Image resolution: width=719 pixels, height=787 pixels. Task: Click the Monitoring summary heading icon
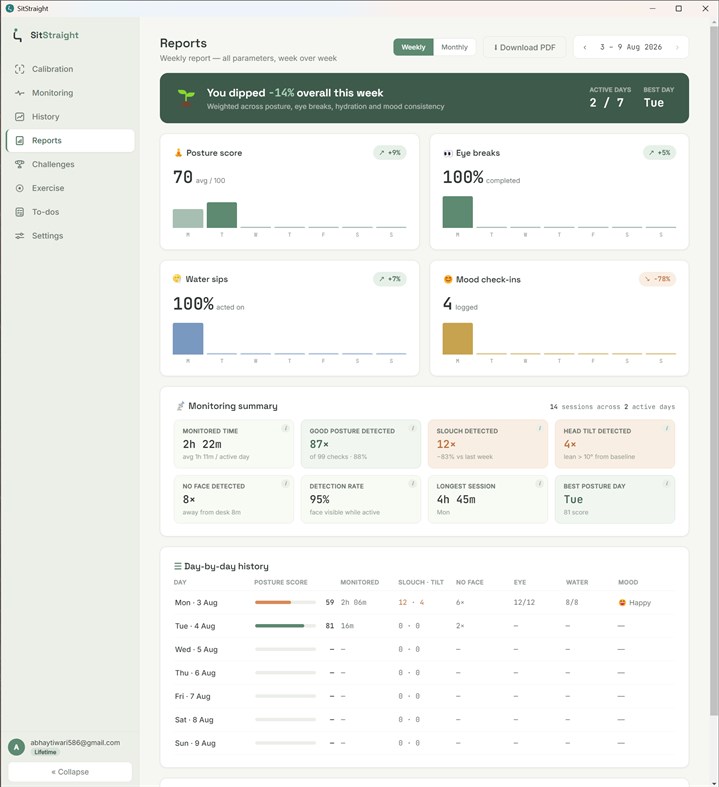tap(180, 406)
